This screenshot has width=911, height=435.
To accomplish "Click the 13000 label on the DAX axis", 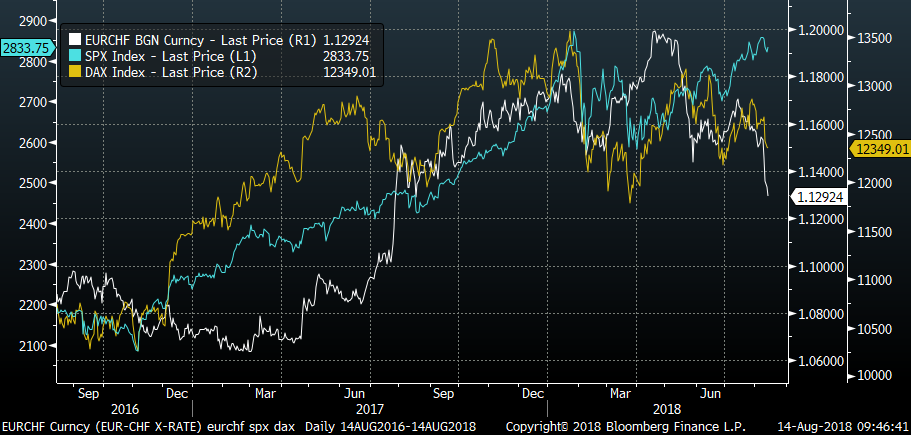I will tap(874, 87).
